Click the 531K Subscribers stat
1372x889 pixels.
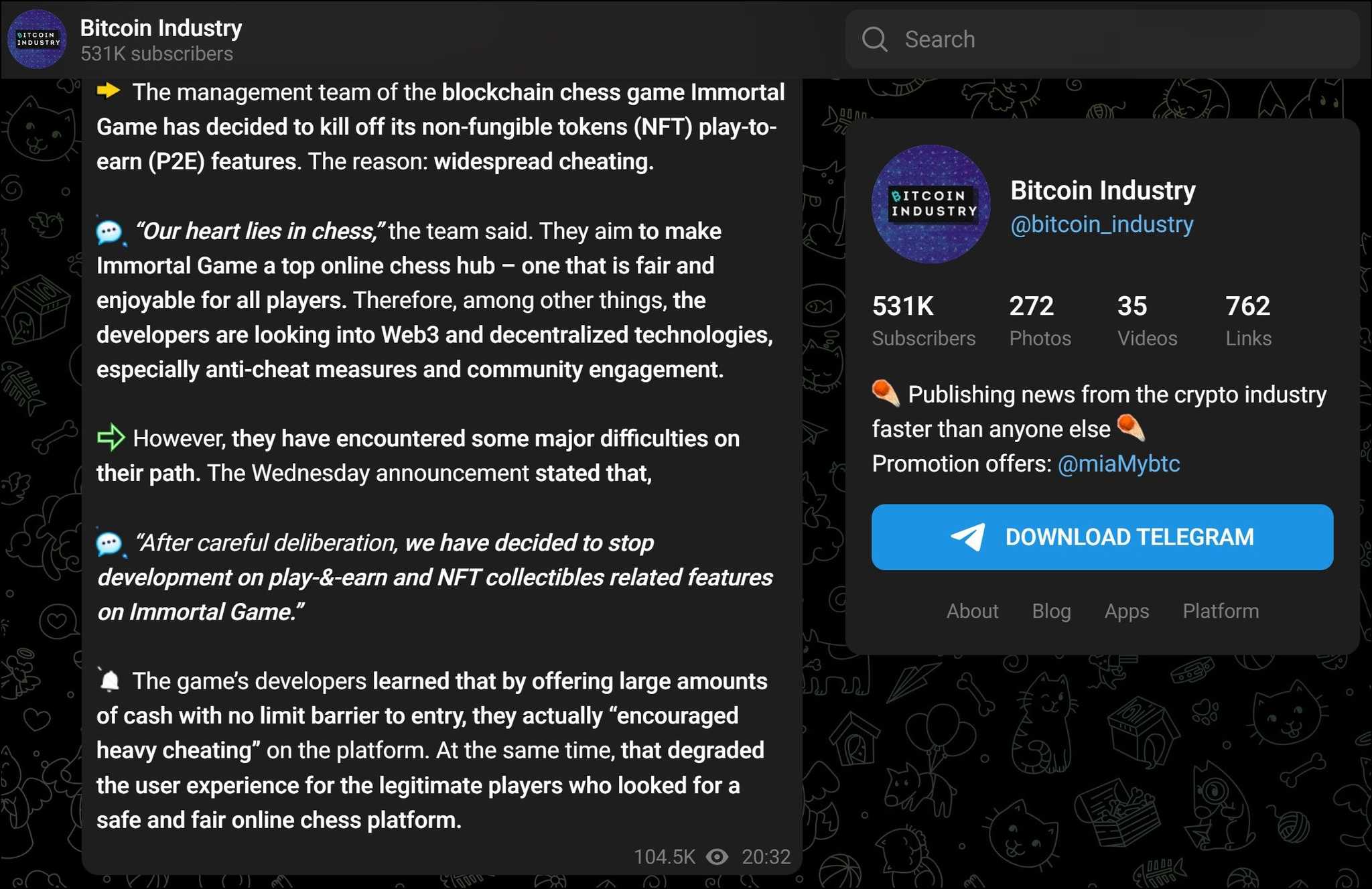pos(924,320)
